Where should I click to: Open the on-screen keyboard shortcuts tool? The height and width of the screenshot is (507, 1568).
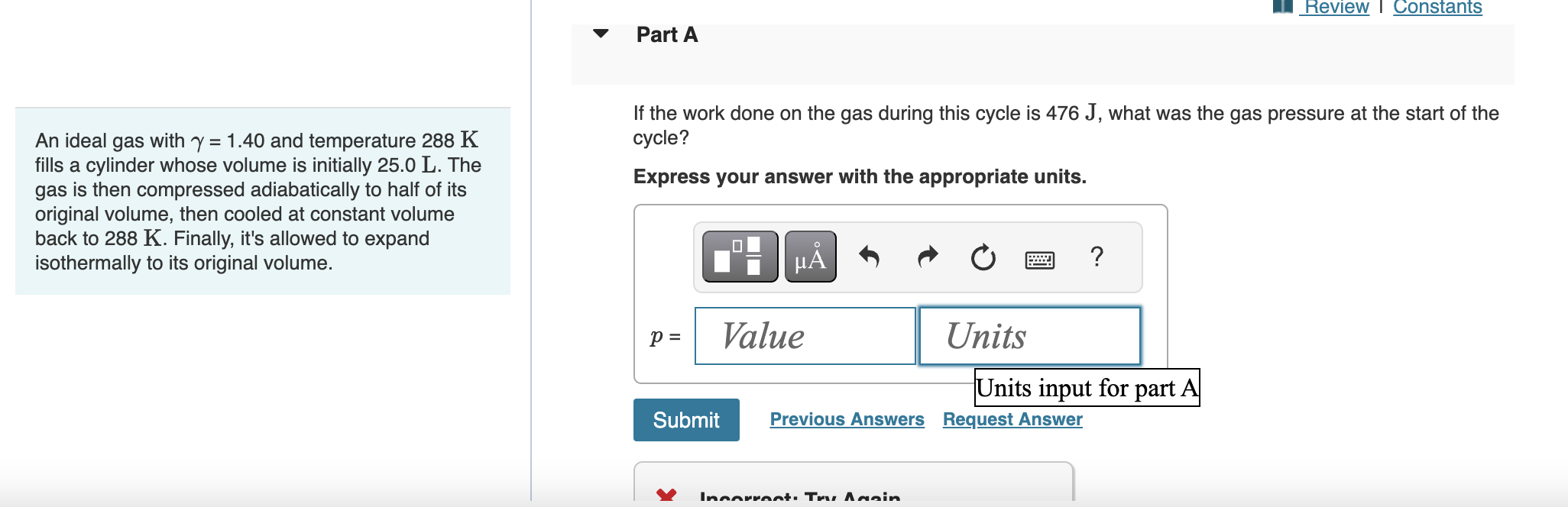(x=1039, y=260)
